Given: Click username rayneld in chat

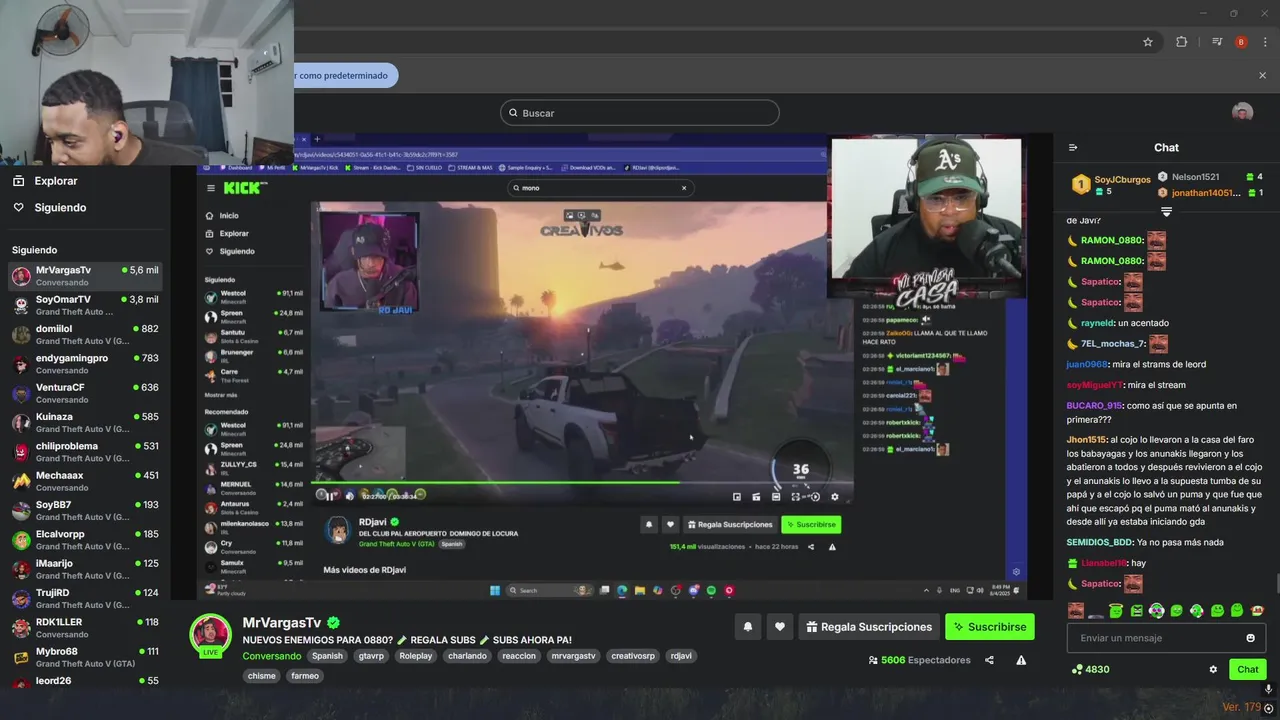Looking at the screenshot, I should pos(1097,323).
